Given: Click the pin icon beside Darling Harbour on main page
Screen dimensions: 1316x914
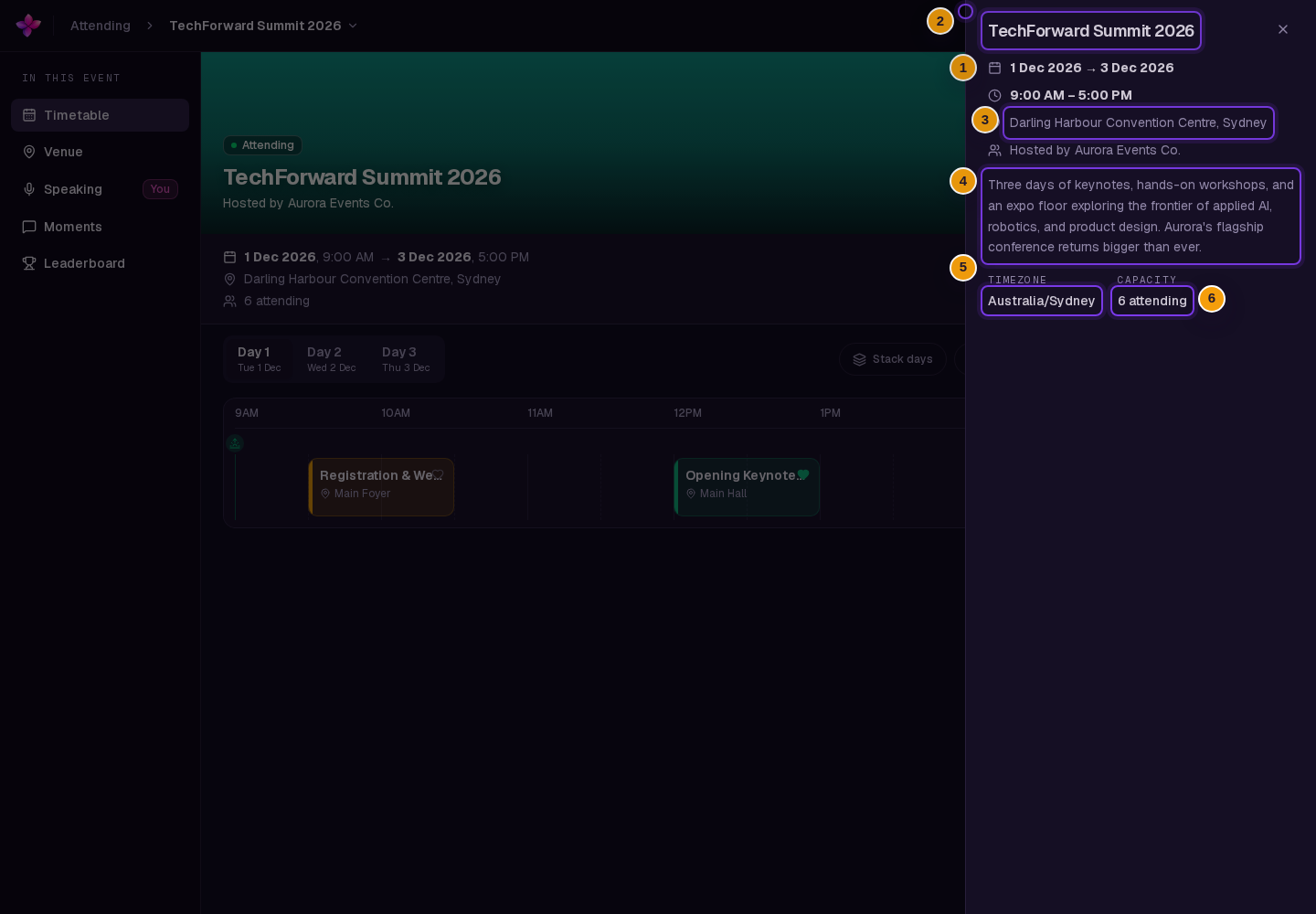Looking at the screenshot, I should click(x=230, y=279).
